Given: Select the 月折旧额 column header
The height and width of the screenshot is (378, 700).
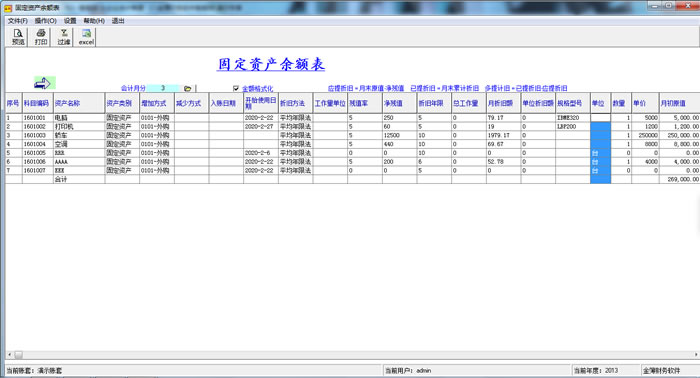Looking at the screenshot, I should click(503, 103).
